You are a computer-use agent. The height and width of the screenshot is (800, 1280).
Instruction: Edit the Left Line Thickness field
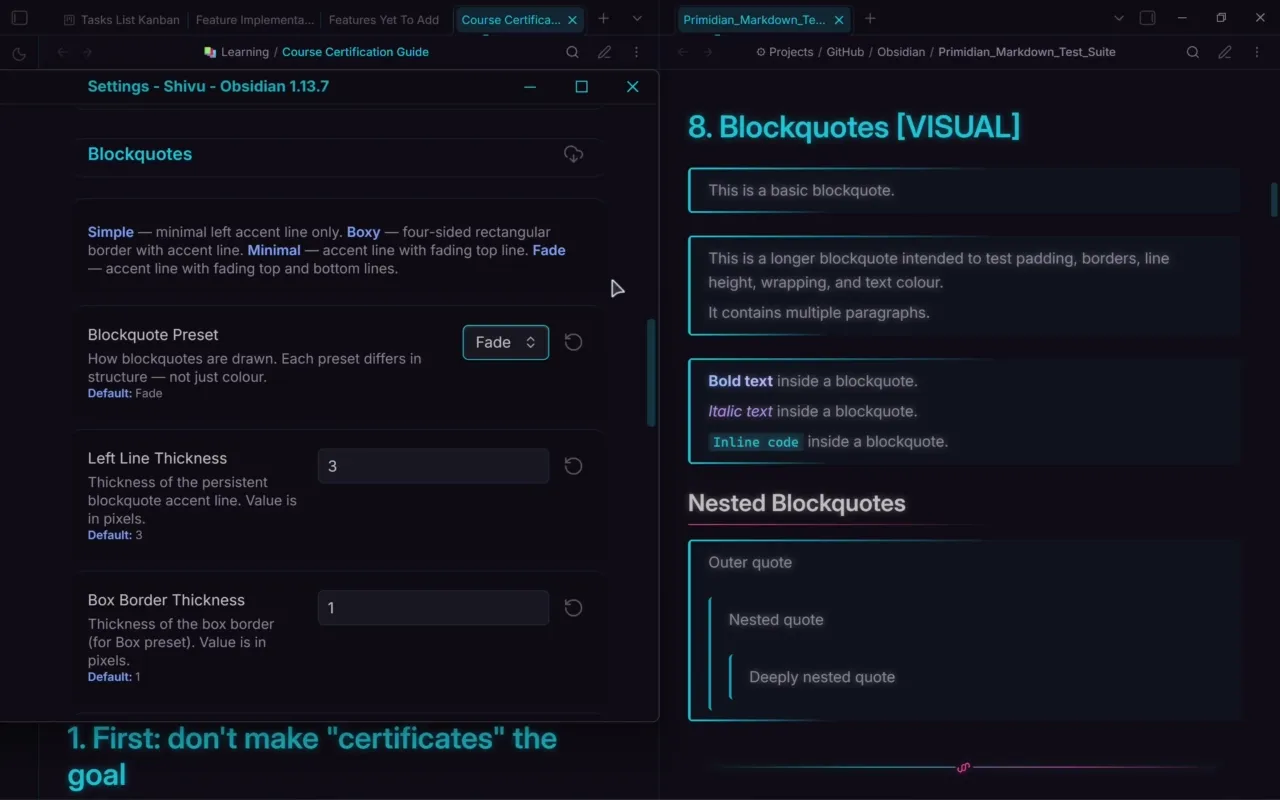pos(433,466)
